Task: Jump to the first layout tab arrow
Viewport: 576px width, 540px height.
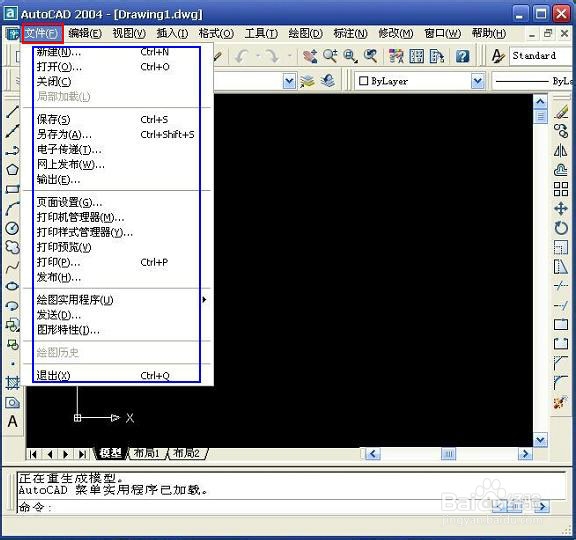Action: pos(33,454)
